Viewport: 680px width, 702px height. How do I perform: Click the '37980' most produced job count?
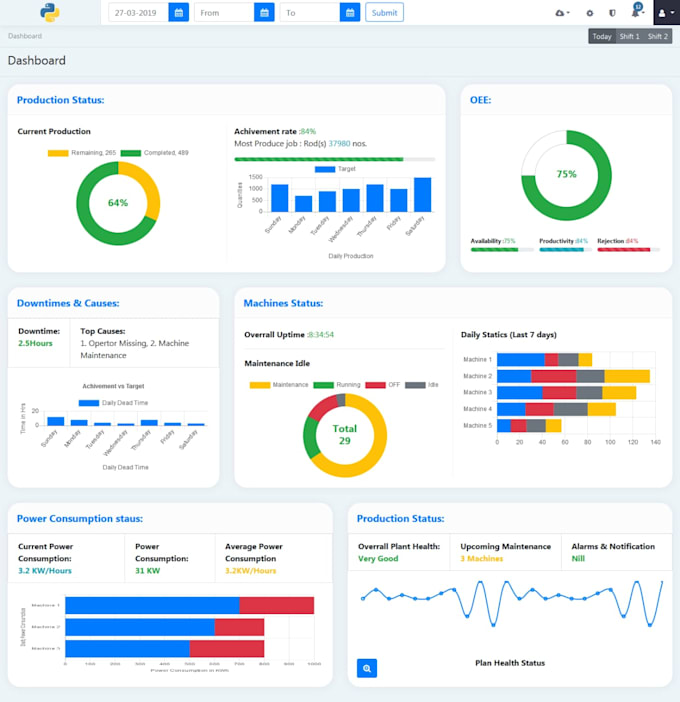point(339,144)
